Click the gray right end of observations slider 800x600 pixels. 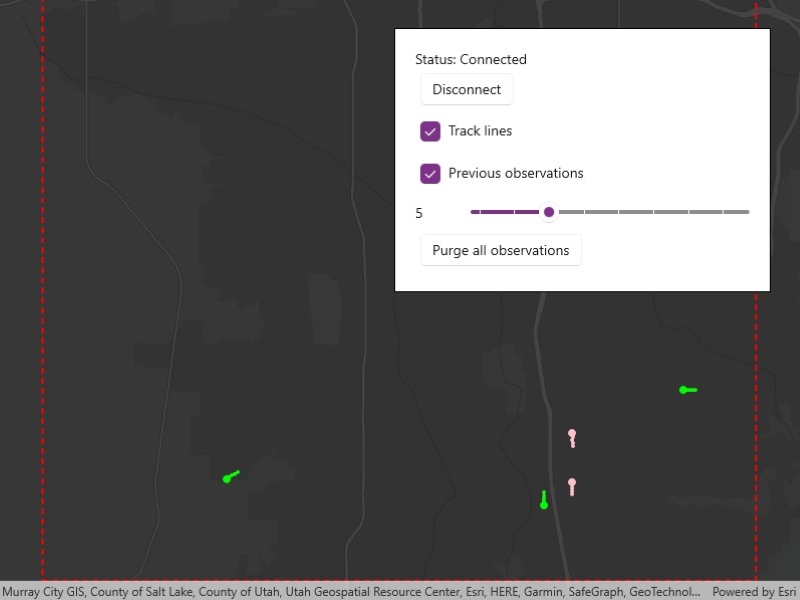[x=736, y=212]
